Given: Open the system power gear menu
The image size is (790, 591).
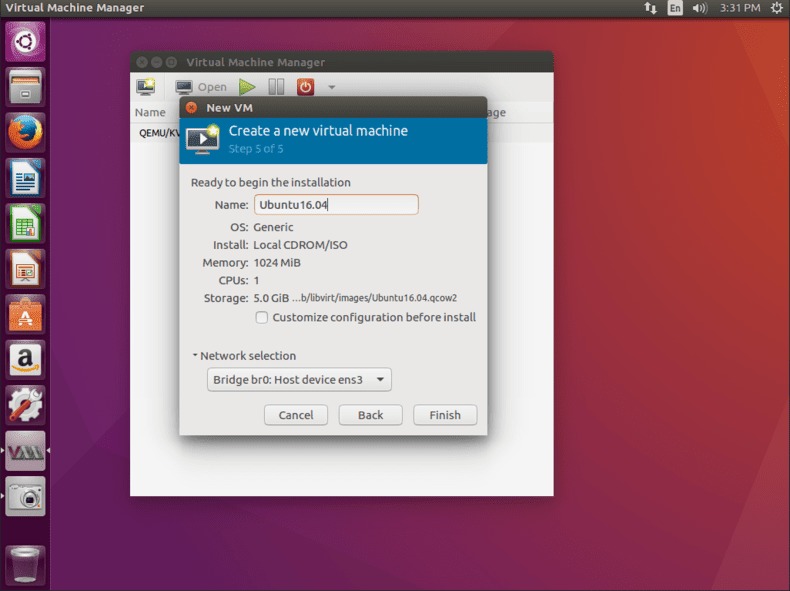Looking at the screenshot, I should (776, 8).
